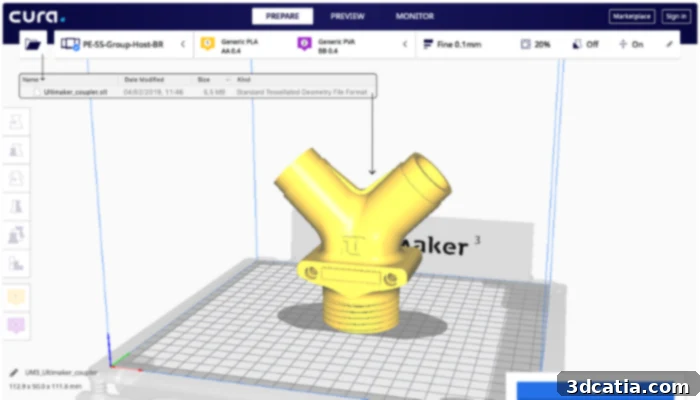
Task: Click the yellow extruder 1 icon
Action: pos(208,44)
